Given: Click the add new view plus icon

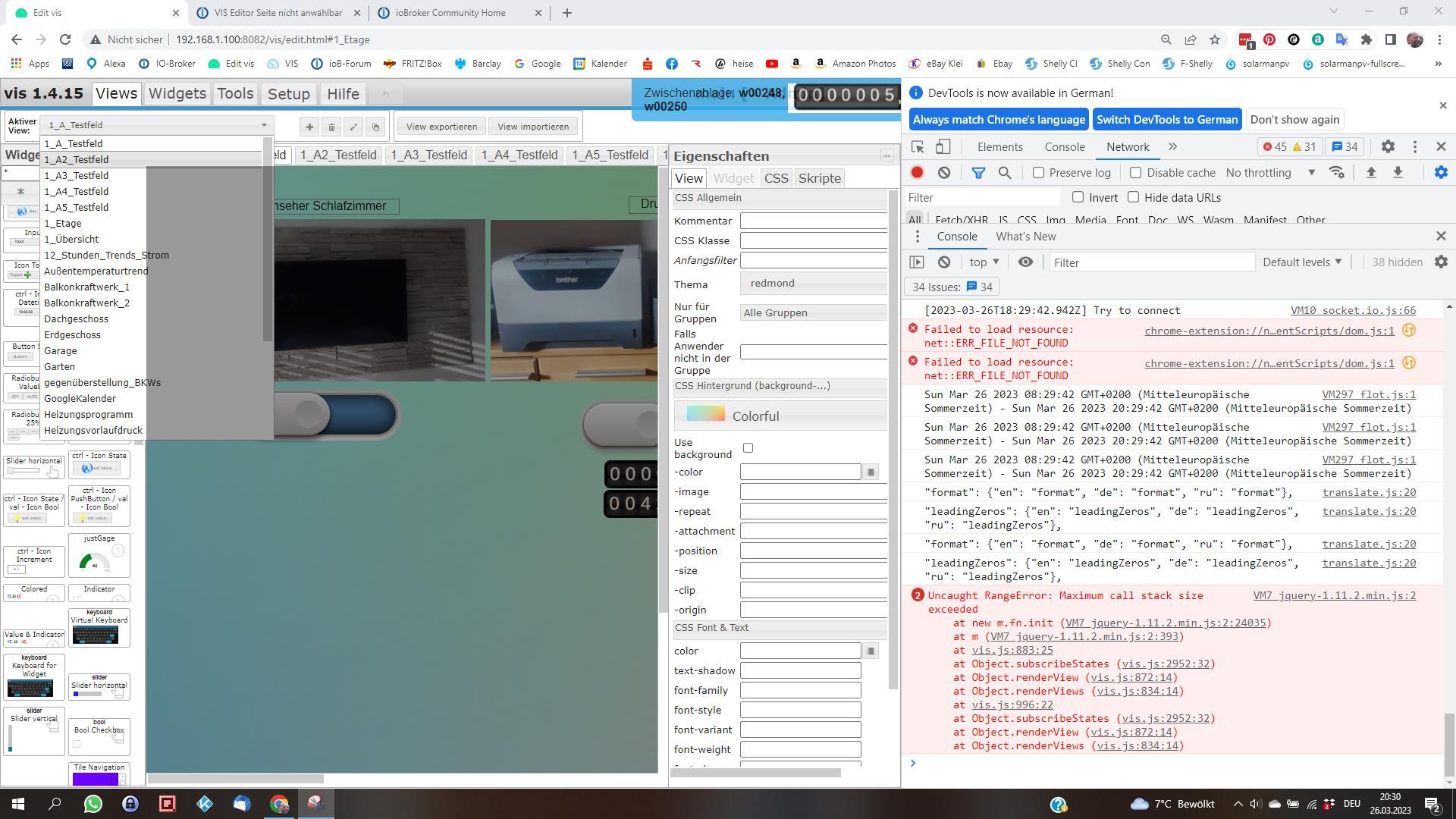Looking at the screenshot, I should click(x=309, y=127).
